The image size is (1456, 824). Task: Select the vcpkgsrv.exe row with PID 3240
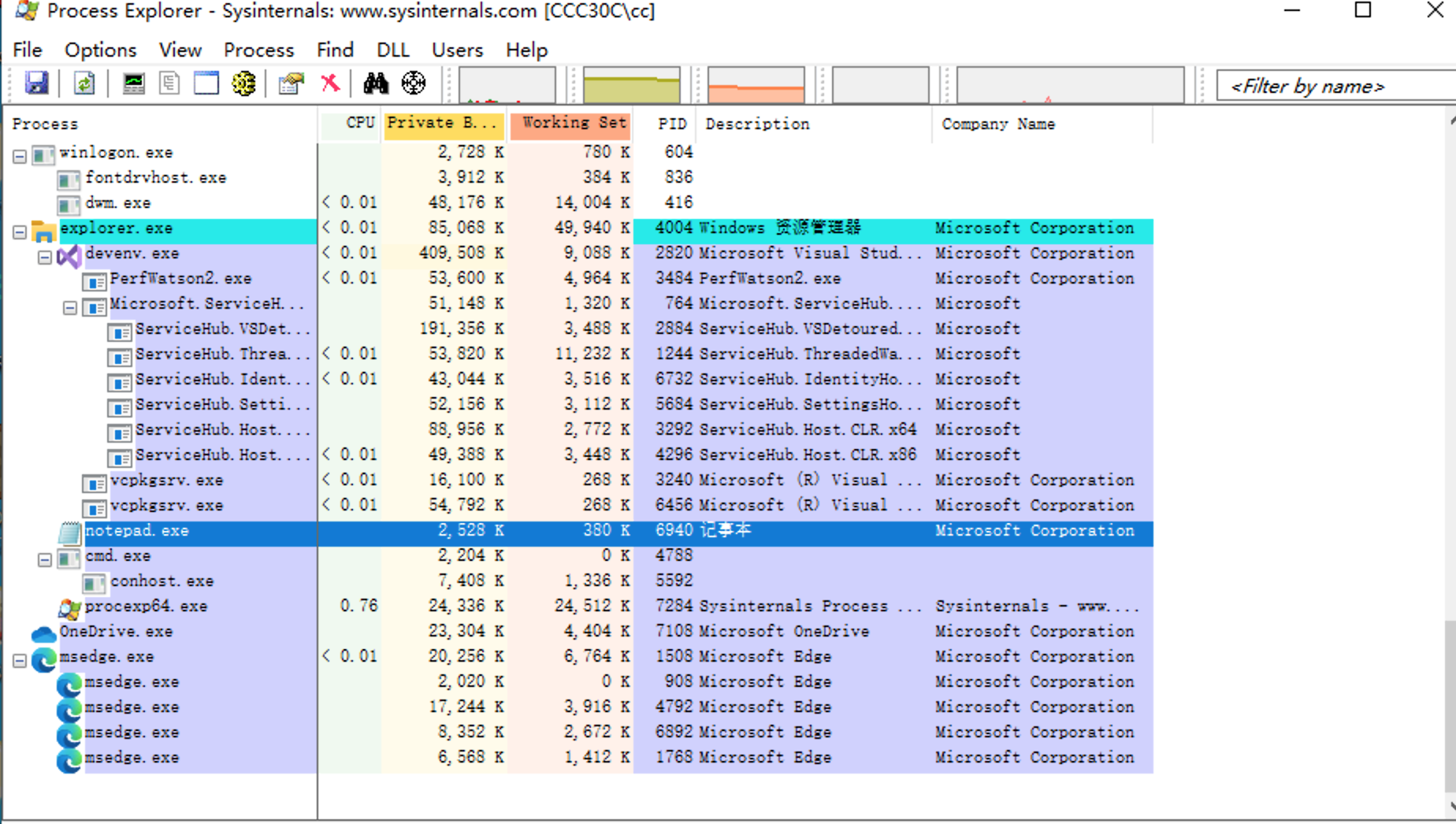579,481
